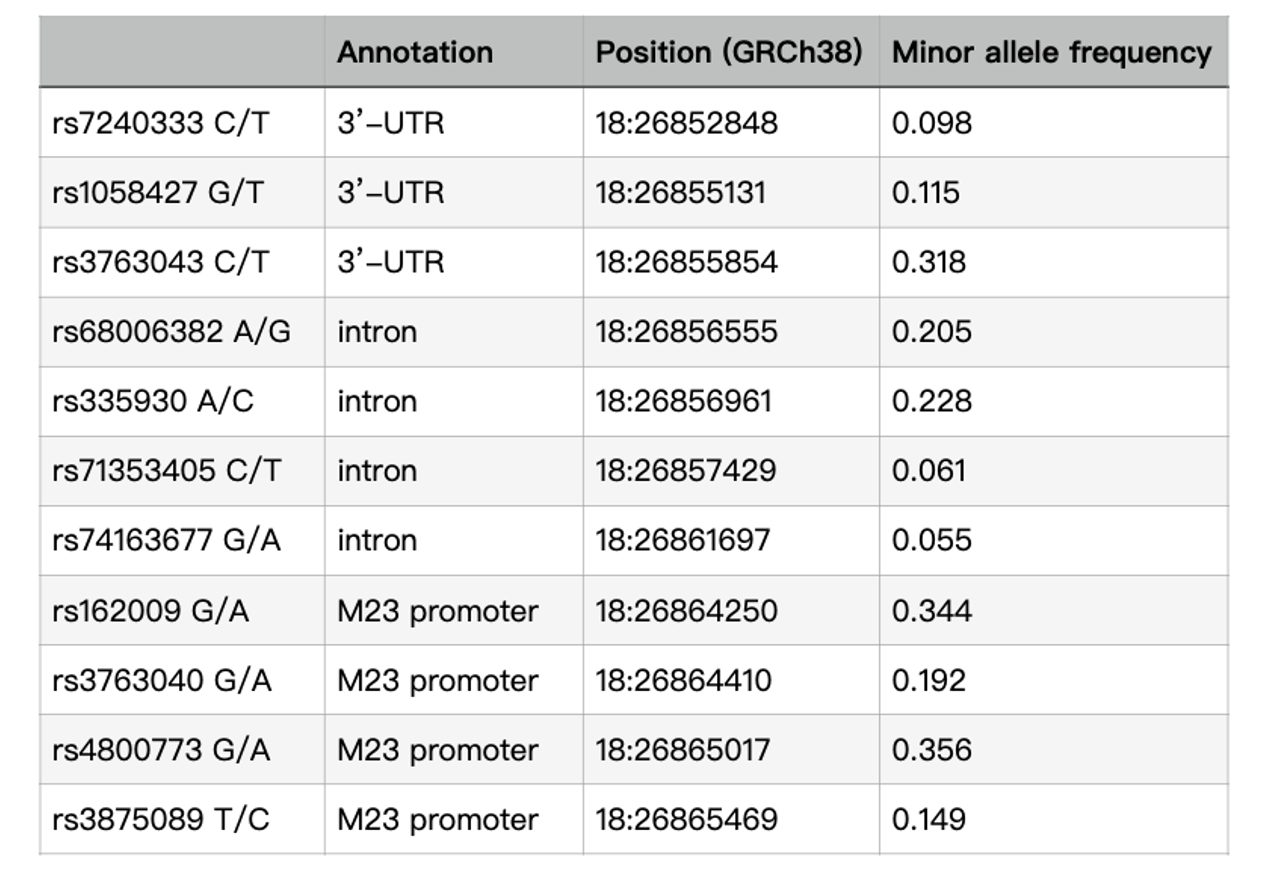The width and height of the screenshot is (1268, 885).
Task: Select the rs4800773 G/A cell
Action: pos(161,750)
